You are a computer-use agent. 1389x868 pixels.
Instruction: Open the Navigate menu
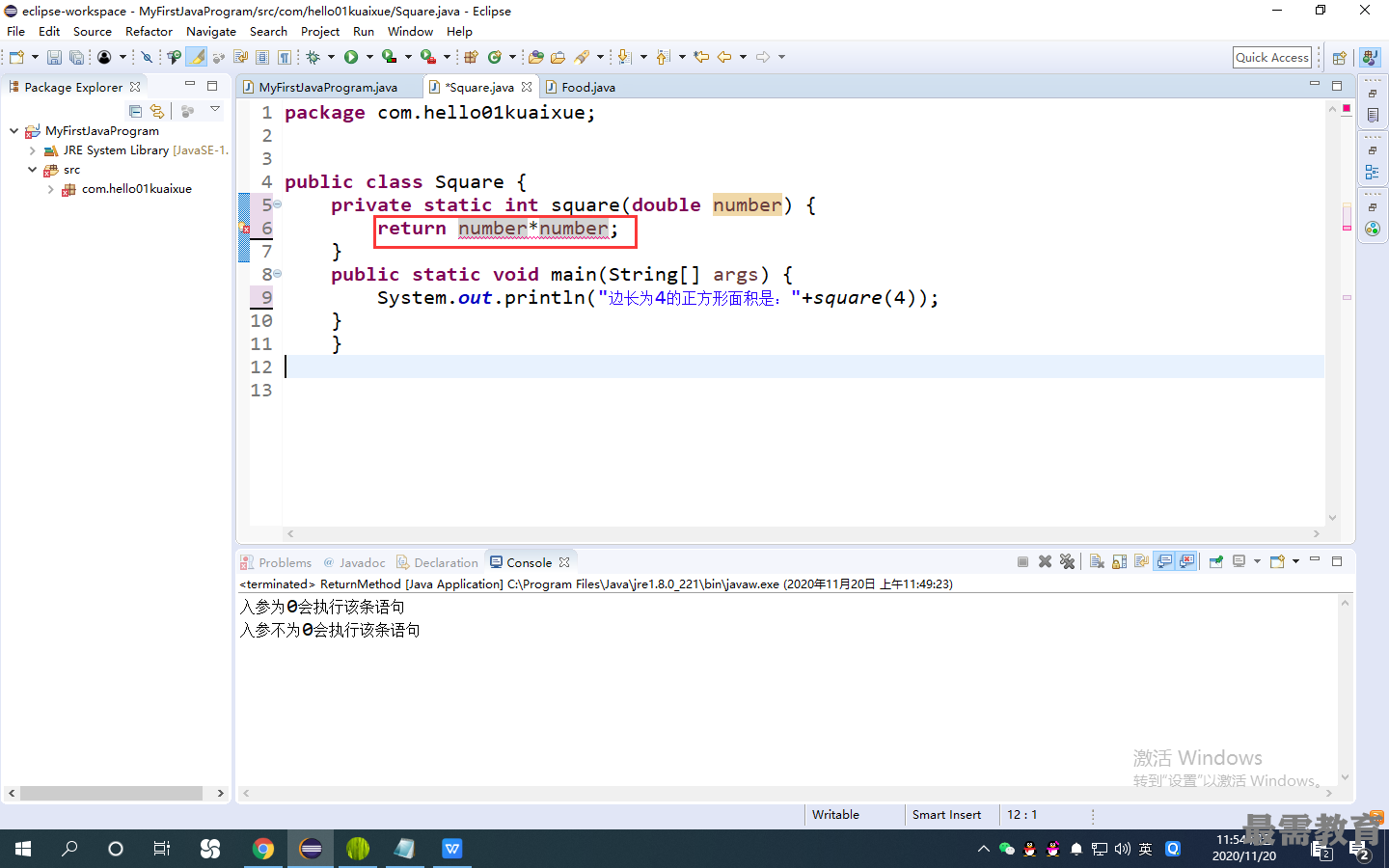(x=210, y=31)
